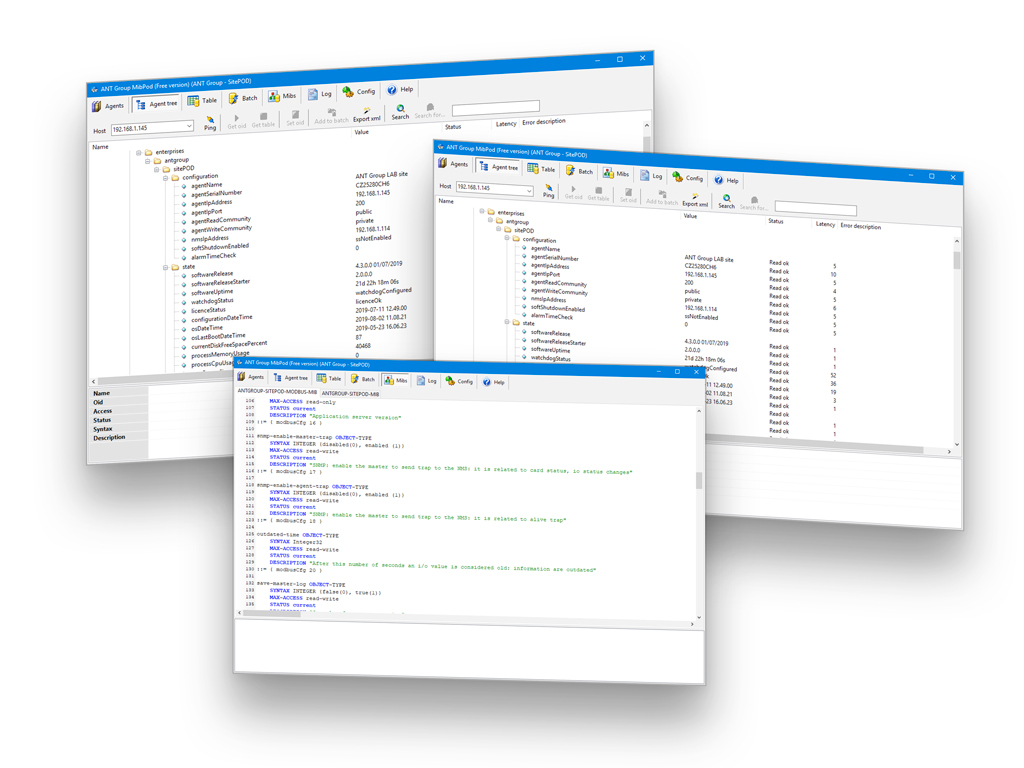The height and width of the screenshot is (768, 1024).
Task: Click search text field in left back window
Action: [496, 106]
